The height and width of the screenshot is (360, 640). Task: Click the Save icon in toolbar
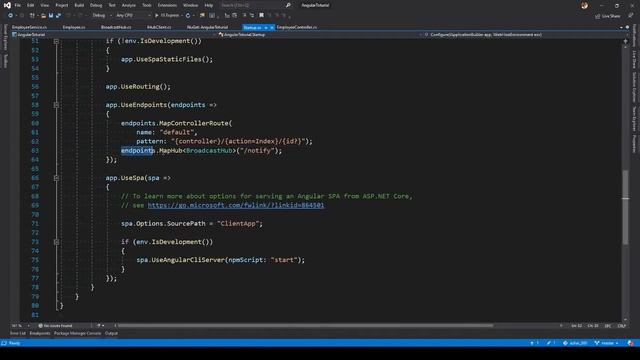coord(51,16)
